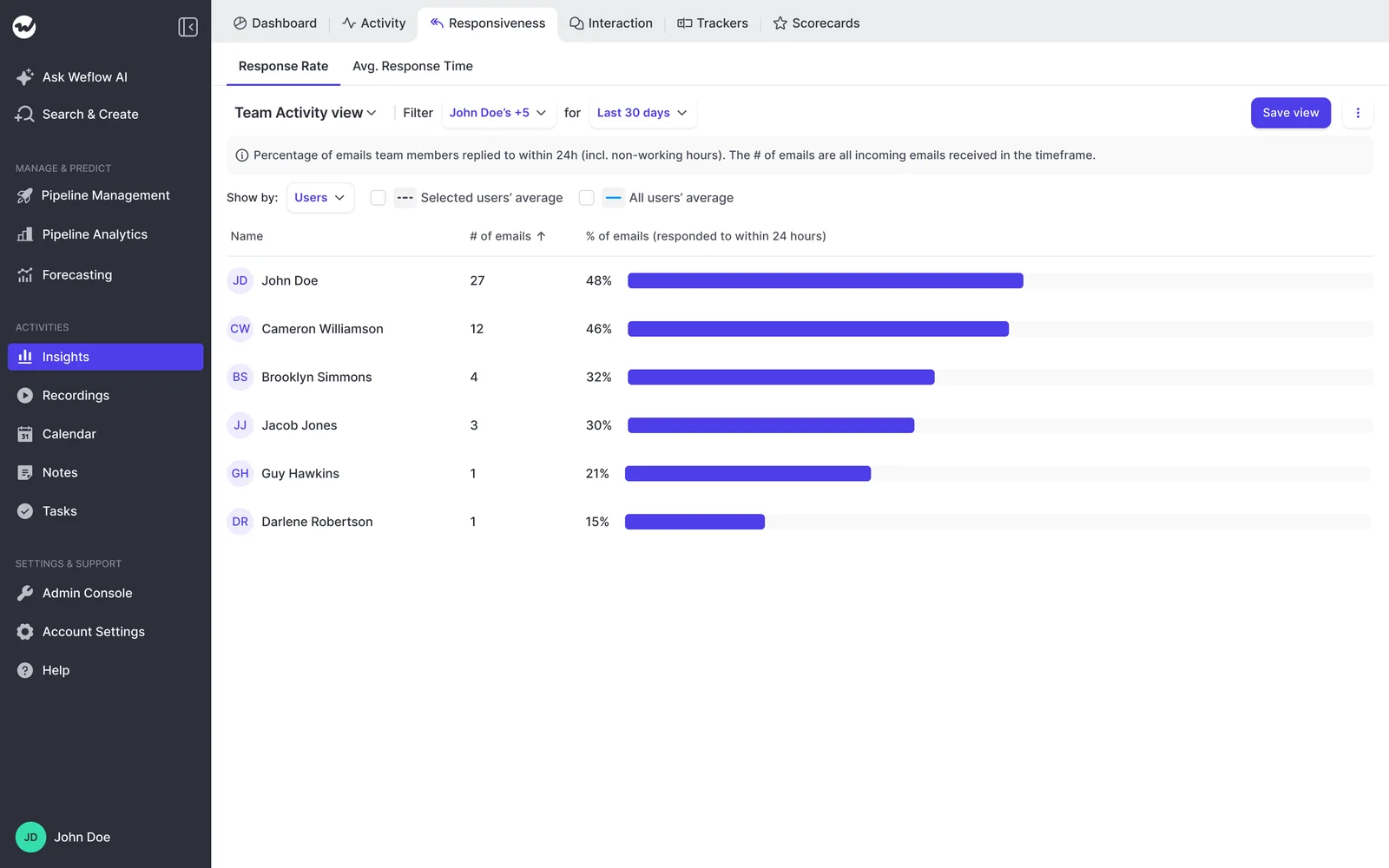Click the name Guy Hawkins
This screenshot has height=868, width=1389.
click(x=300, y=473)
